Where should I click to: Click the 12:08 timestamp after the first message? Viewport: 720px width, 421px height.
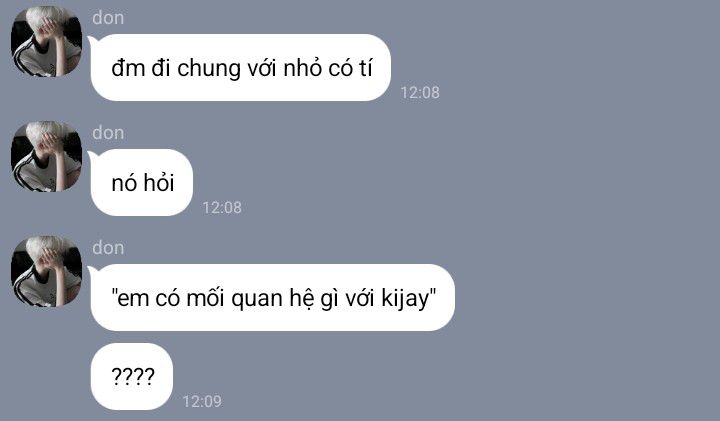pyautogui.click(x=420, y=92)
